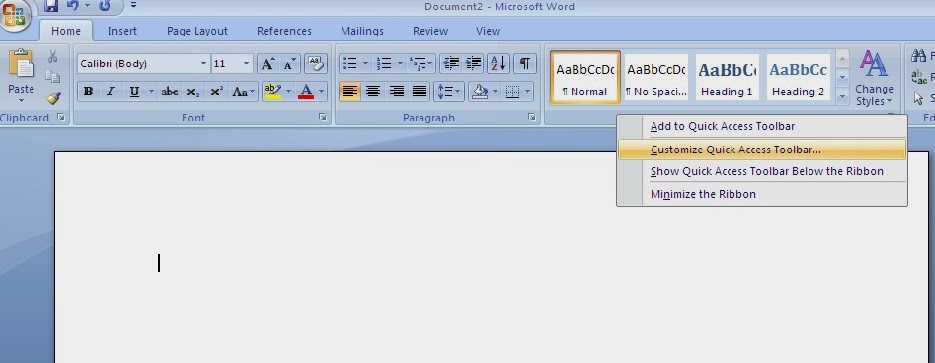Click the Paste button

(x=21, y=76)
